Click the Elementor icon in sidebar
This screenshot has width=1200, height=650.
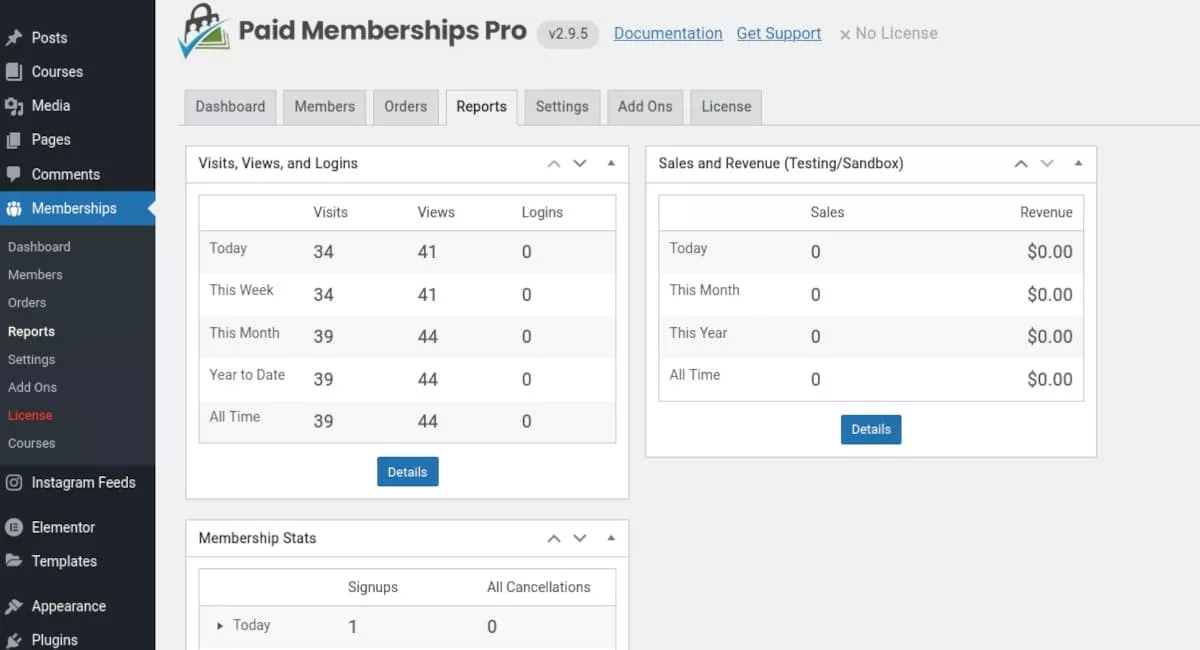pyautogui.click(x=13, y=527)
